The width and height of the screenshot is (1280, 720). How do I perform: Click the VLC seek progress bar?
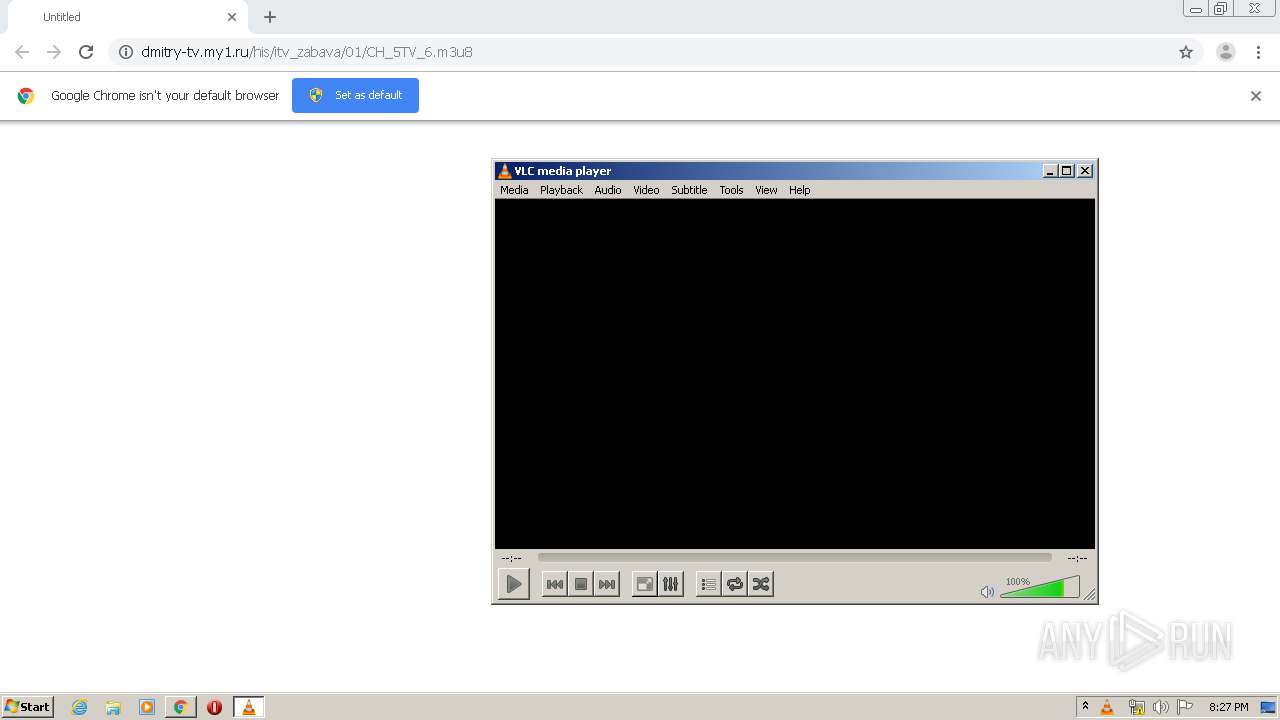point(795,558)
